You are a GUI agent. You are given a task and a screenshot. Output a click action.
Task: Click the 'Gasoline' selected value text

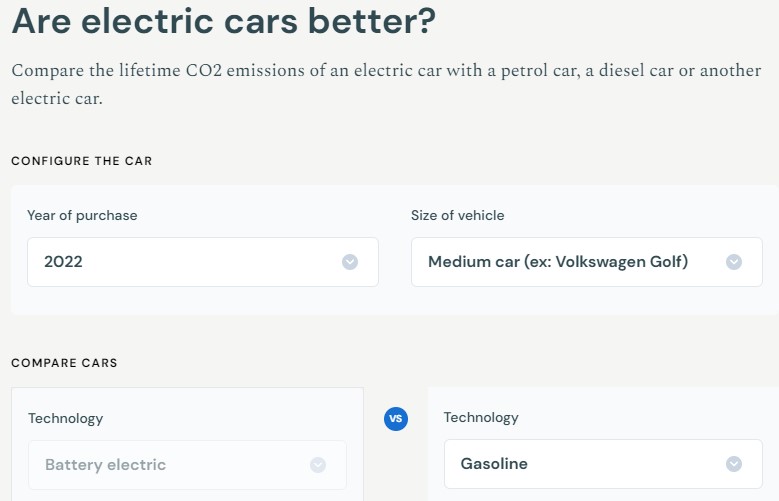(x=494, y=464)
